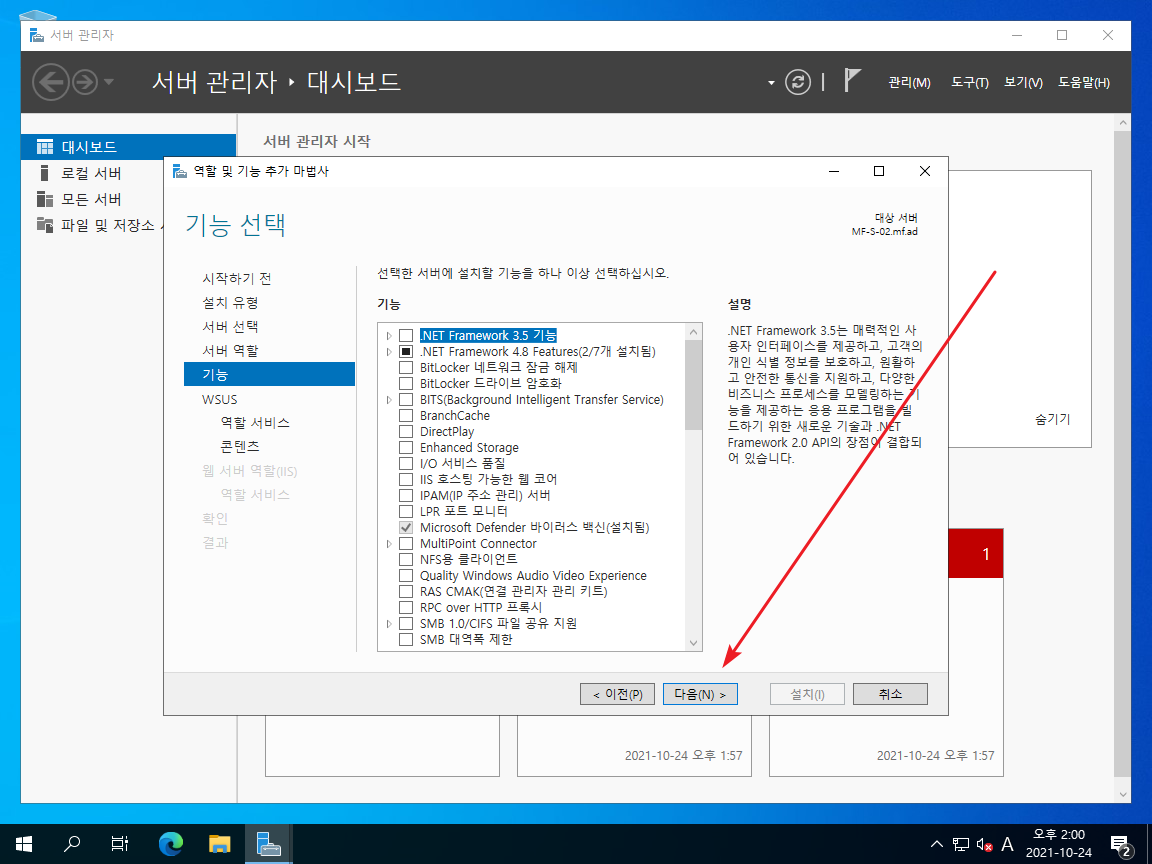Open taskbar search
Viewport: 1152px width, 864px height.
[x=72, y=844]
